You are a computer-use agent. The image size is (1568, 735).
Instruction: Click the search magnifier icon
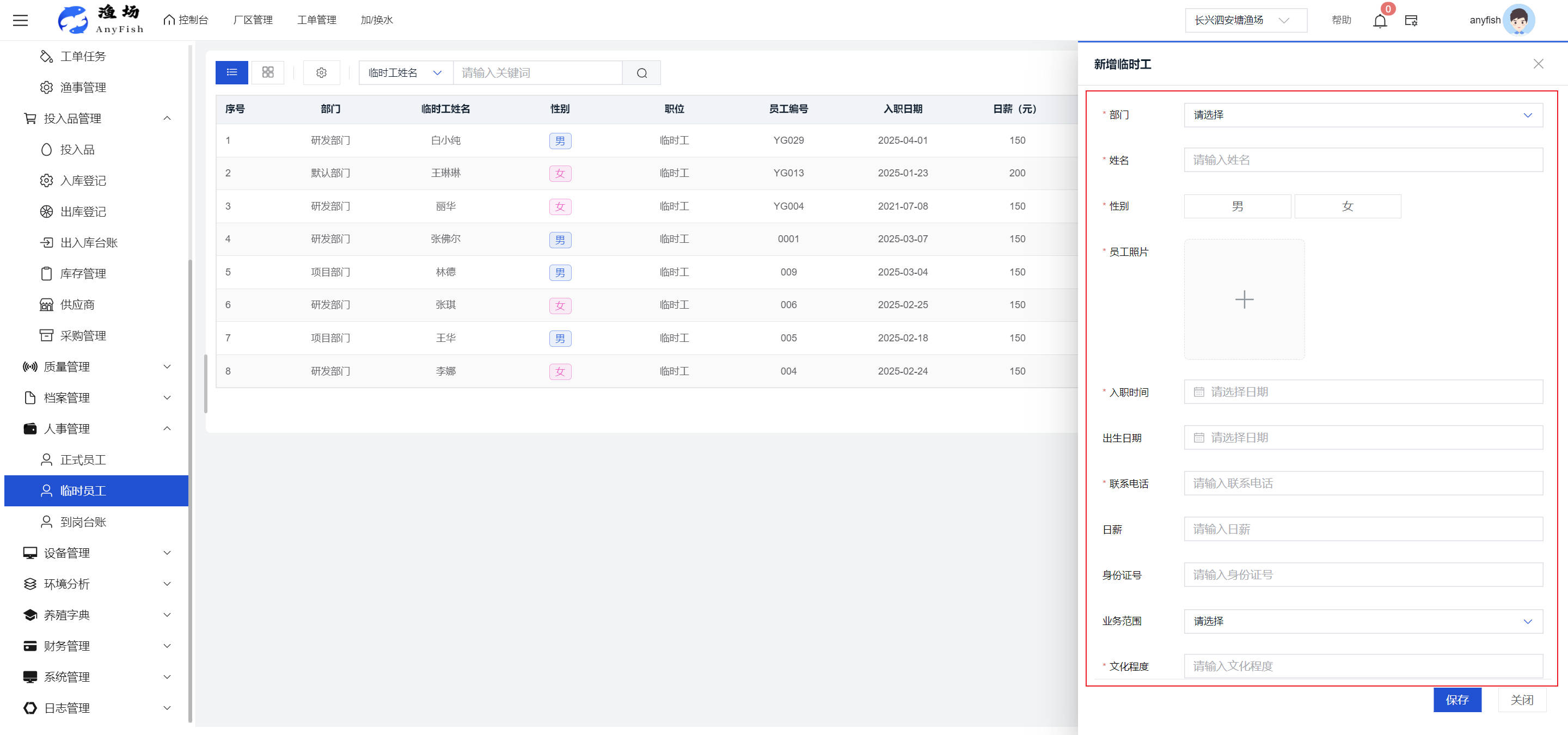[641, 73]
